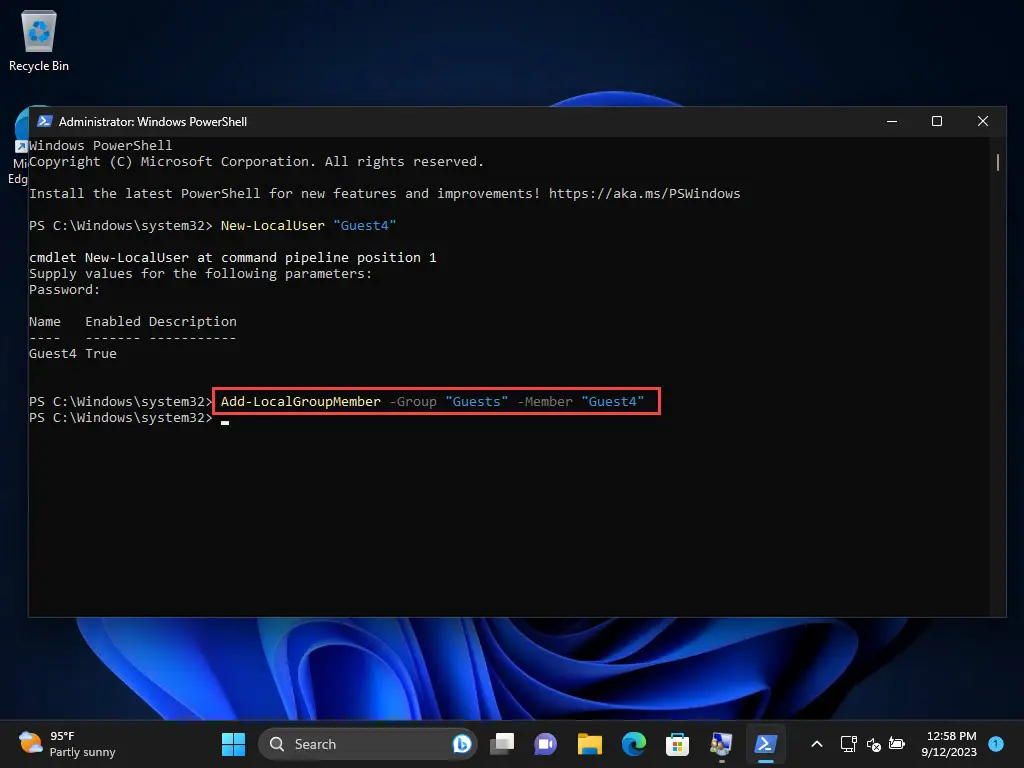Open Task View from the taskbar
The height and width of the screenshot is (768, 1024).
click(502, 744)
